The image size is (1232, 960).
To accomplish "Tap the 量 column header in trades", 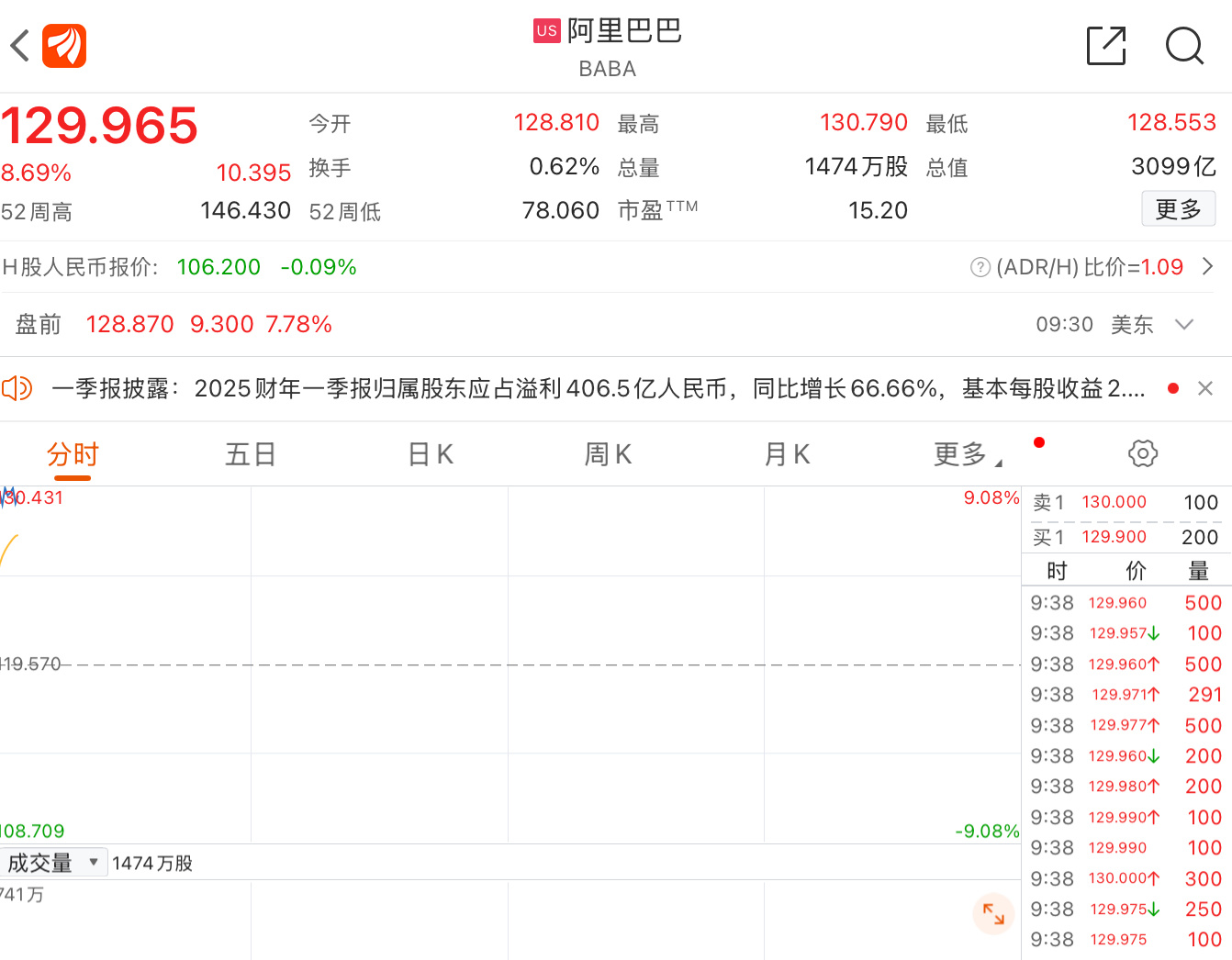I will tap(1198, 571).
